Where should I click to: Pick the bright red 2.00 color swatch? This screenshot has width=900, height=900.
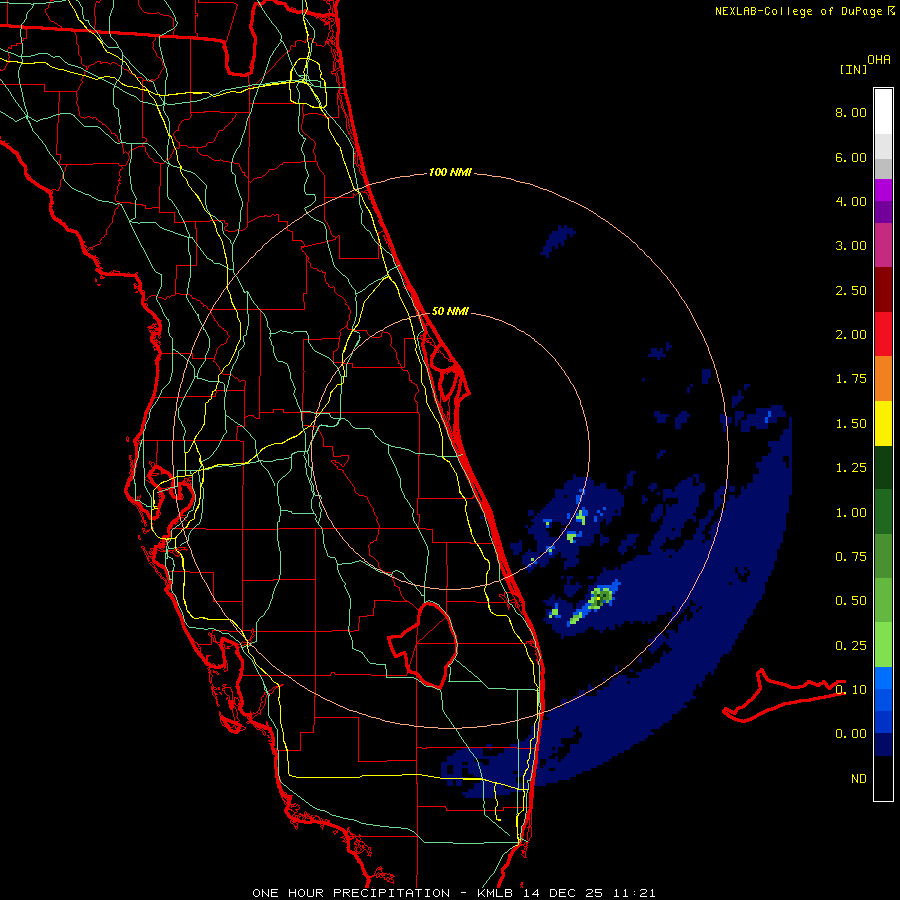[x=883, y=334]
